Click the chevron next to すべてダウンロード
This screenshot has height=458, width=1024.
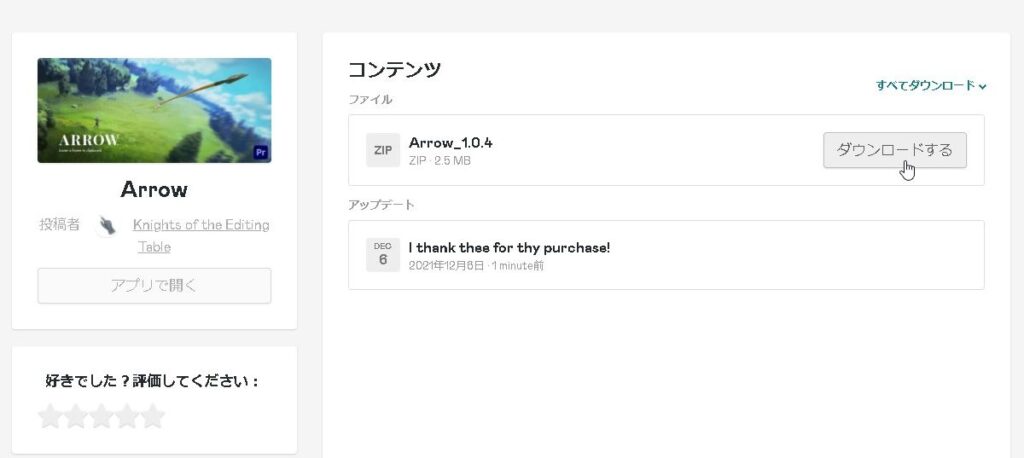[x=982, y=86]
